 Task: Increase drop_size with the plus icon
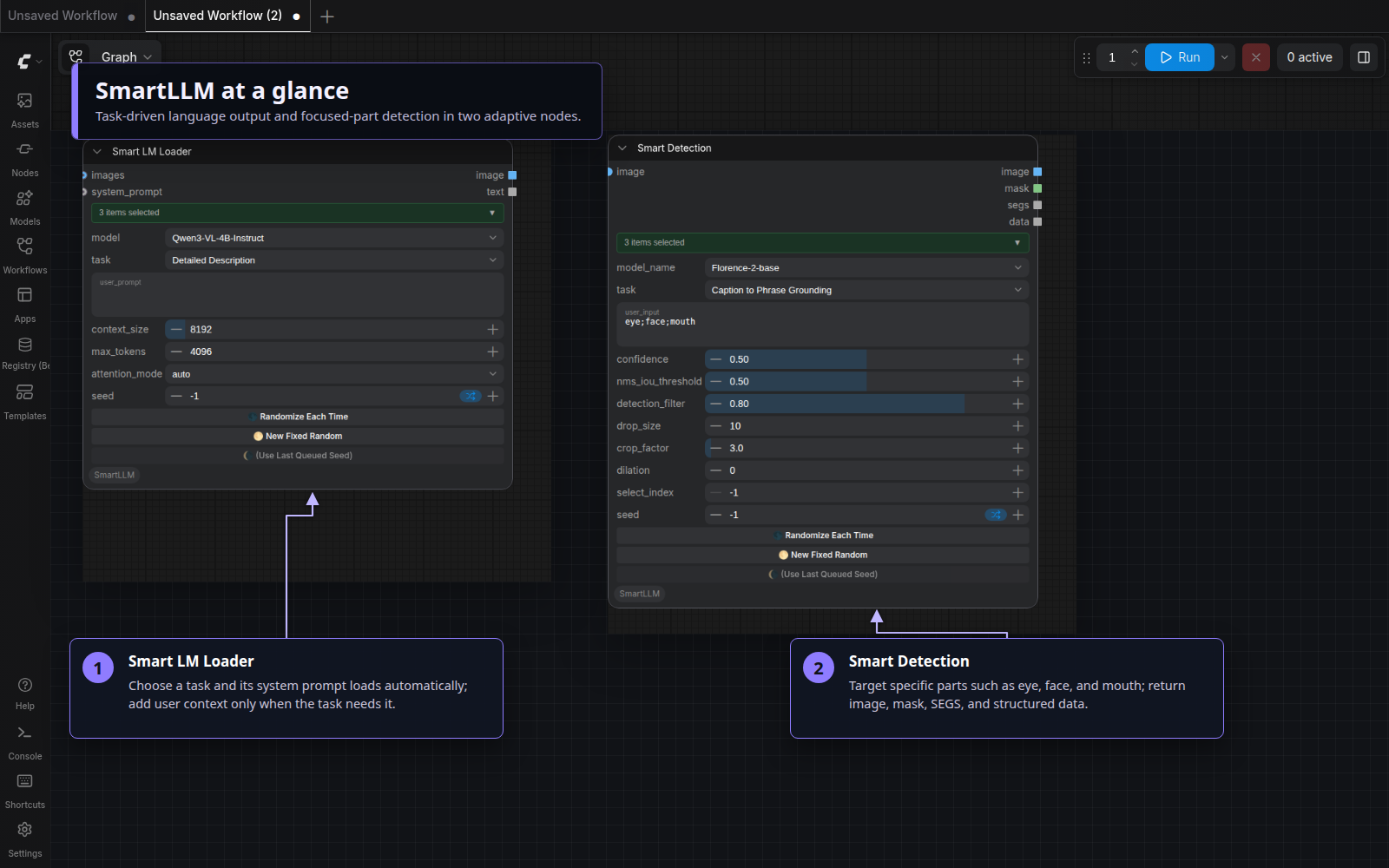1017,426
